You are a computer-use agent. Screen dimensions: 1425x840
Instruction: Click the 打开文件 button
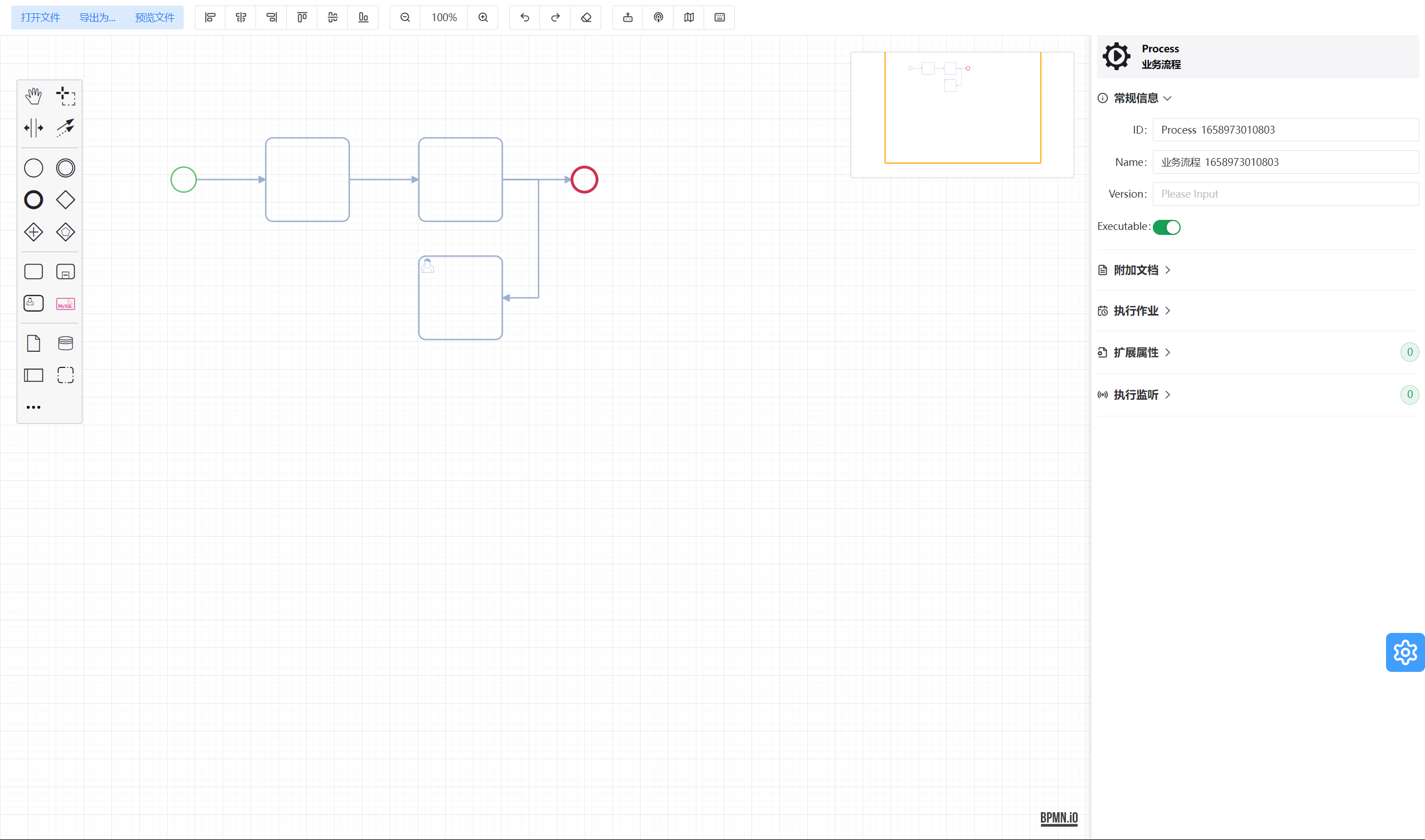40,18
